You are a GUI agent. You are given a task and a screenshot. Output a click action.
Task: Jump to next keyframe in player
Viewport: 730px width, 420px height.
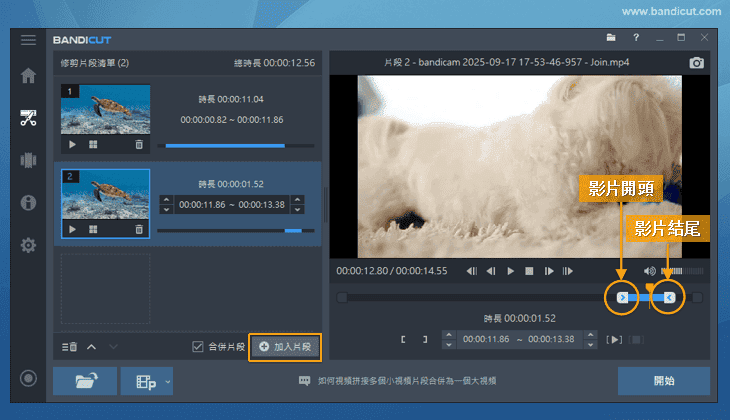click(x=568, y=271)
